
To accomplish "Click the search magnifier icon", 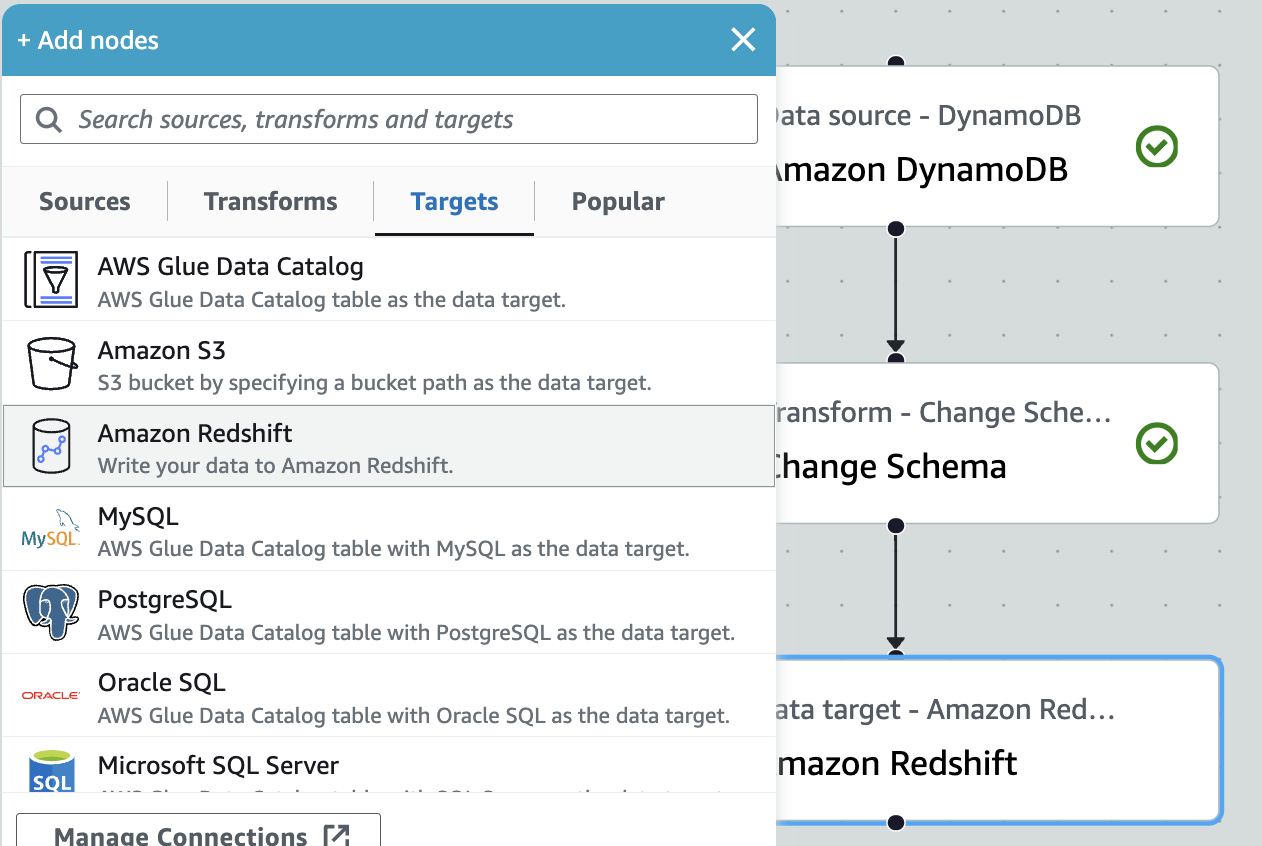I will point(49,119).
